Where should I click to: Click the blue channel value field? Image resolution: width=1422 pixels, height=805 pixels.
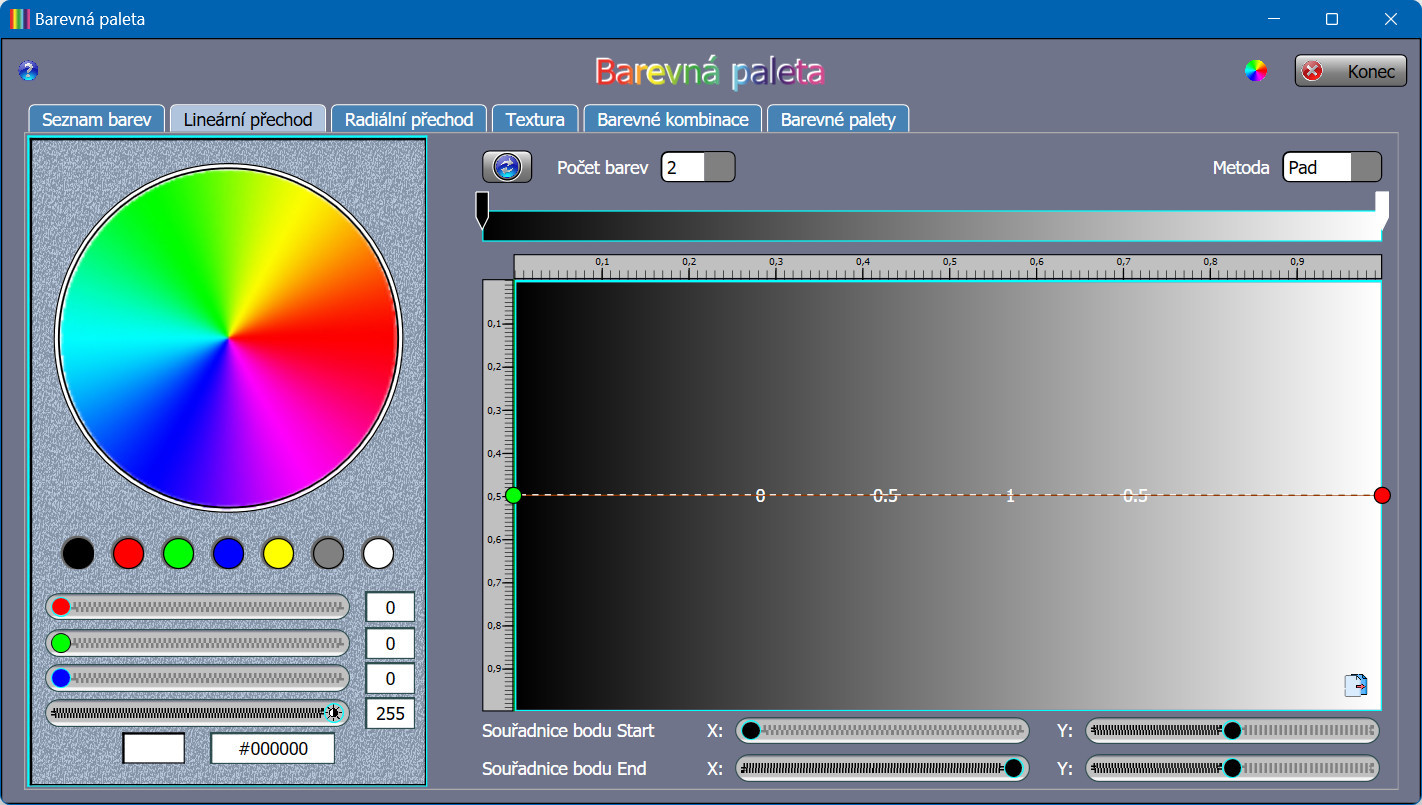(390, 679)
